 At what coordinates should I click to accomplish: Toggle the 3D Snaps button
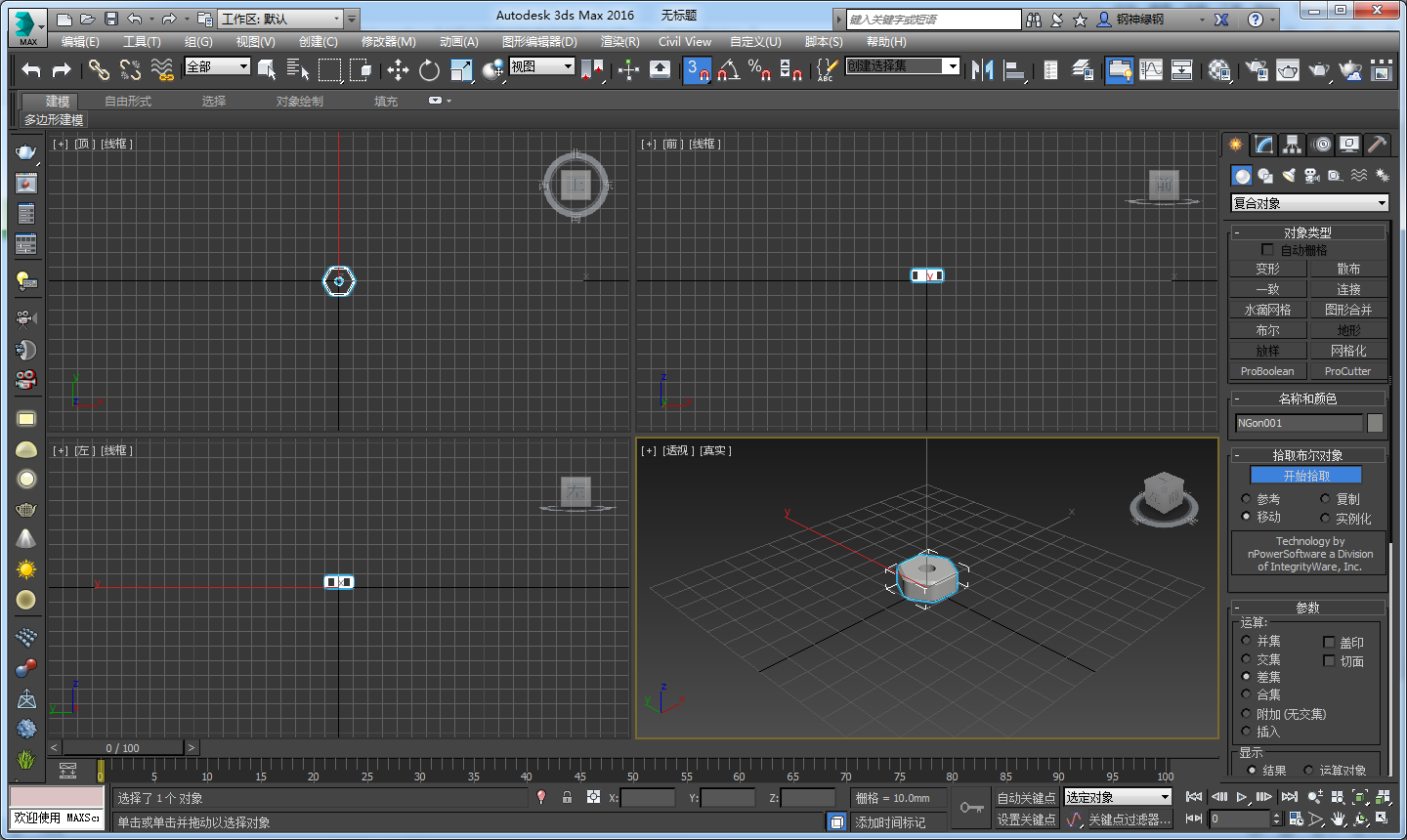[x=697, y=69]
